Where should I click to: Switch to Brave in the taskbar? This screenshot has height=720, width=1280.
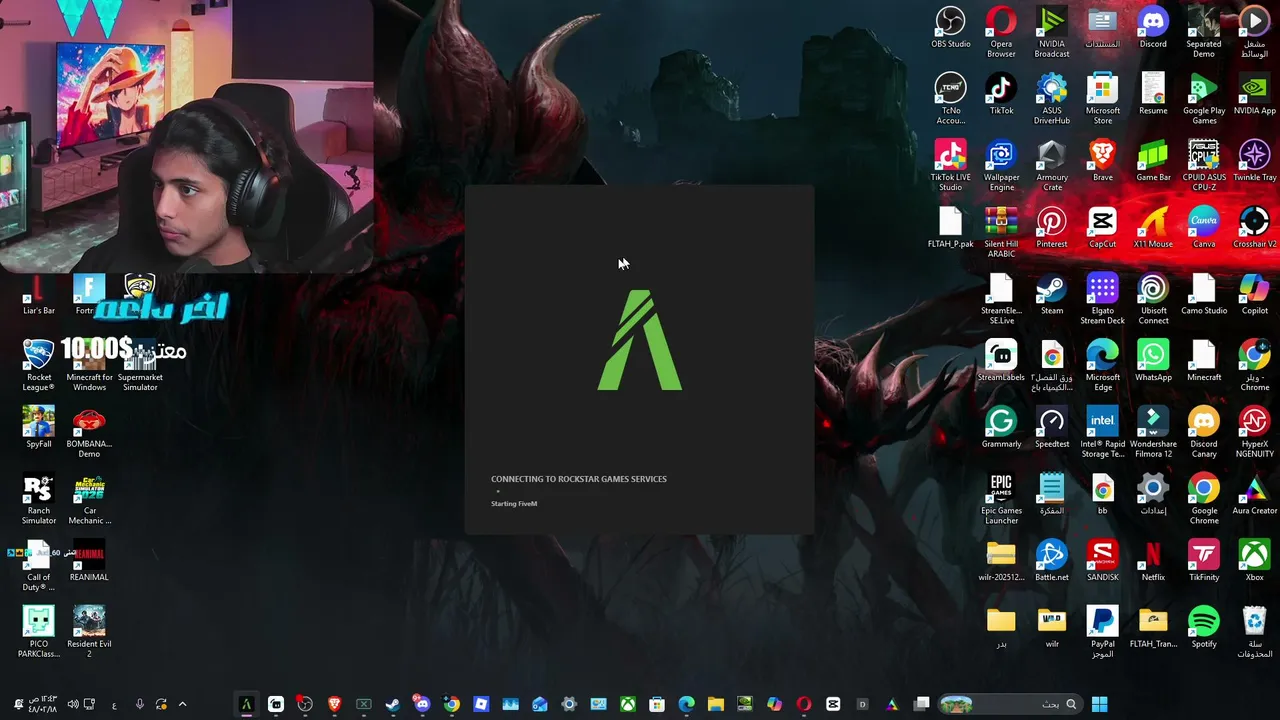[334, 704]
